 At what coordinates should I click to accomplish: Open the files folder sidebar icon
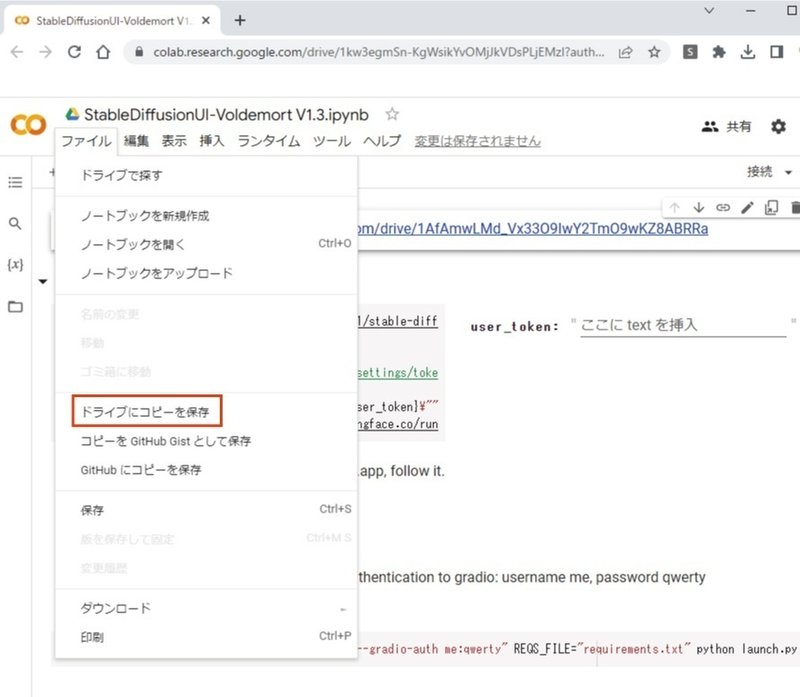tap(15, 307)
